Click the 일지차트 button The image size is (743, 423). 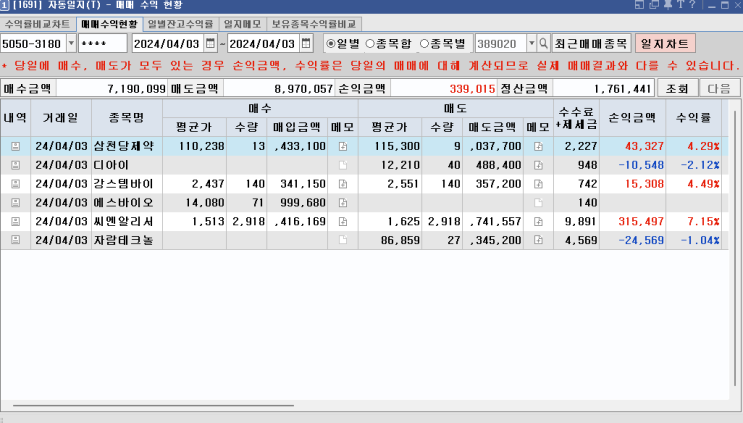click(665, 44)
